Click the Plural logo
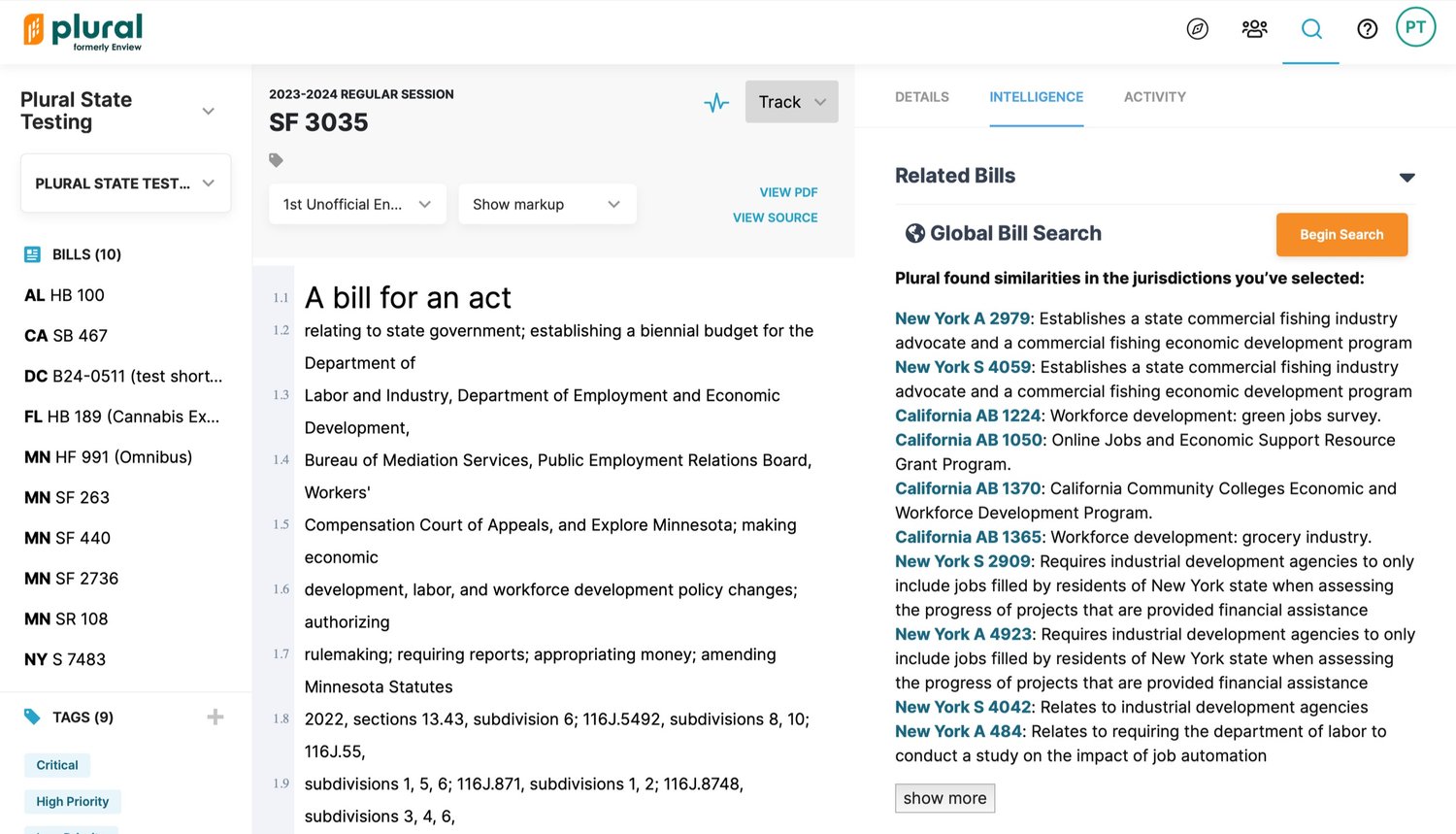 83,31
